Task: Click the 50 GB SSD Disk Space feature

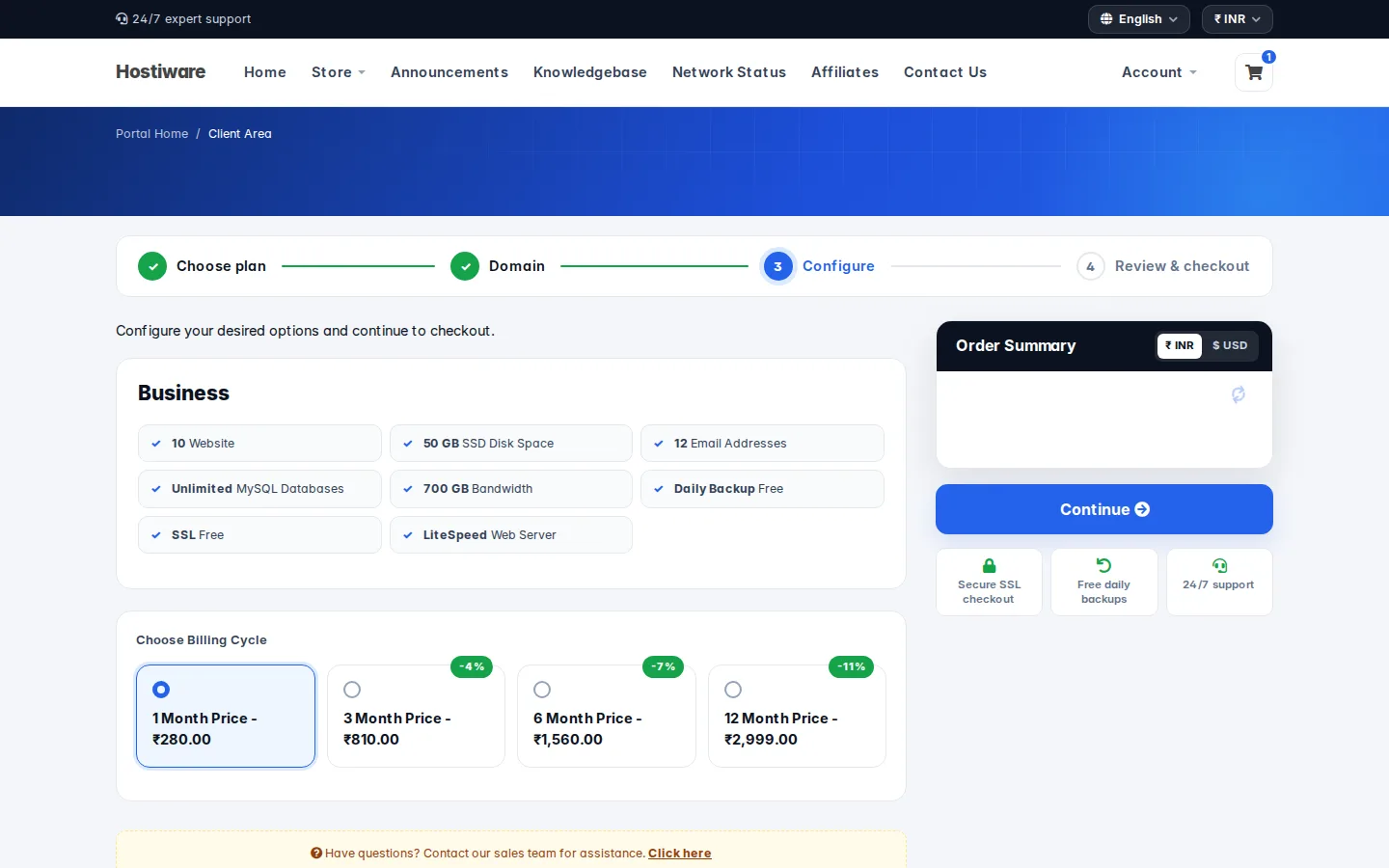Action: [511, 444]
